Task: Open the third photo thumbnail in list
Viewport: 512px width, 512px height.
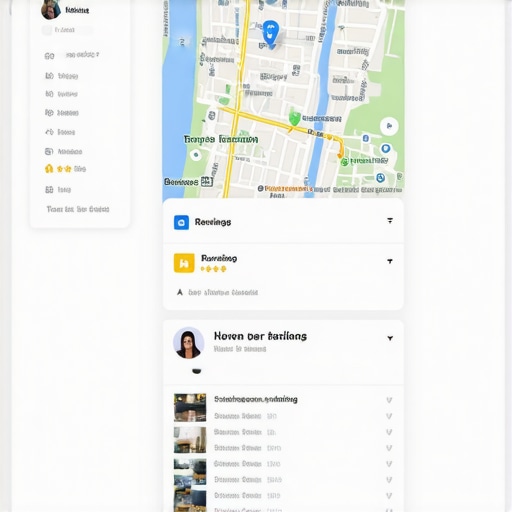Action: point(190,472)
